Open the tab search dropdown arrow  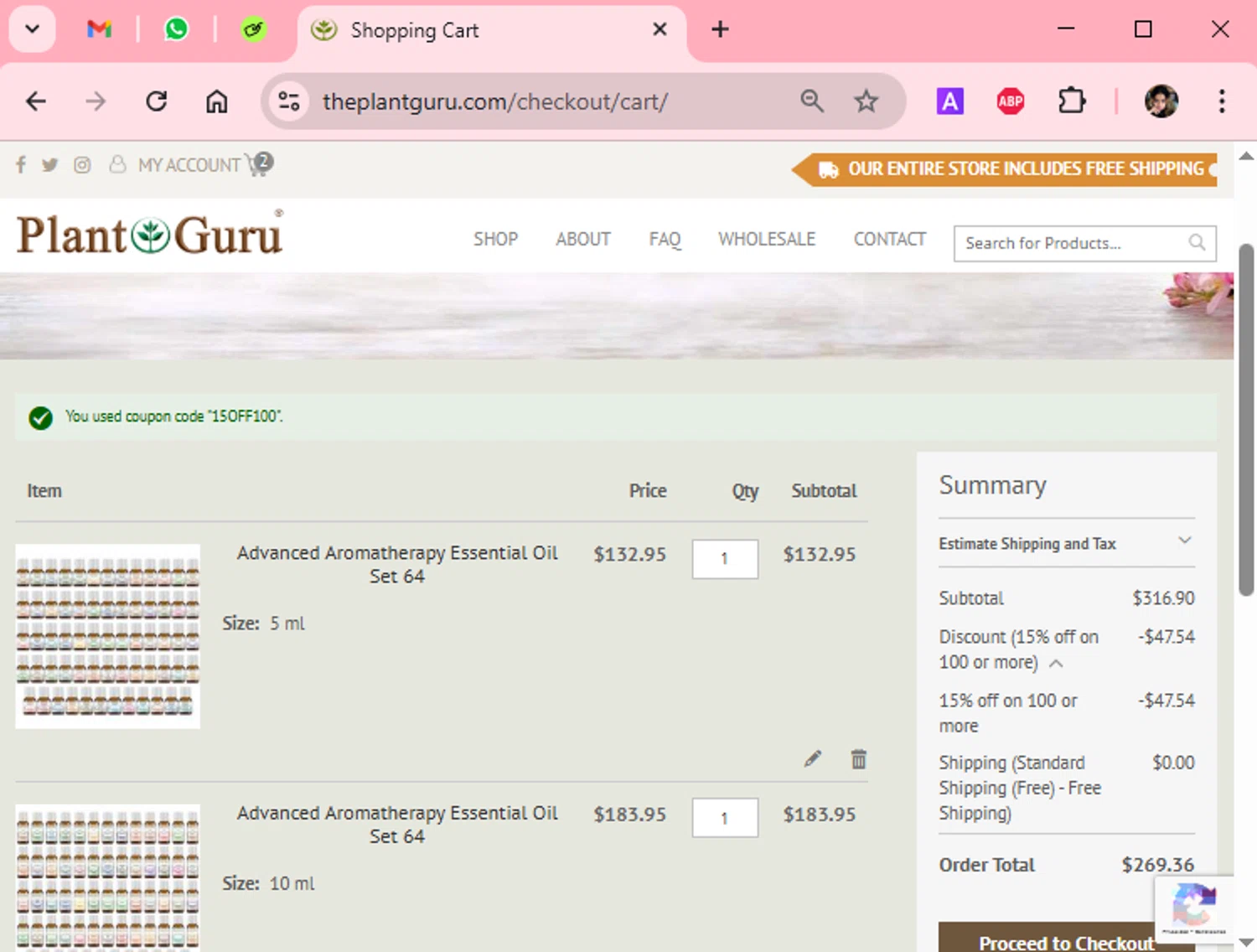click(32, 29)
